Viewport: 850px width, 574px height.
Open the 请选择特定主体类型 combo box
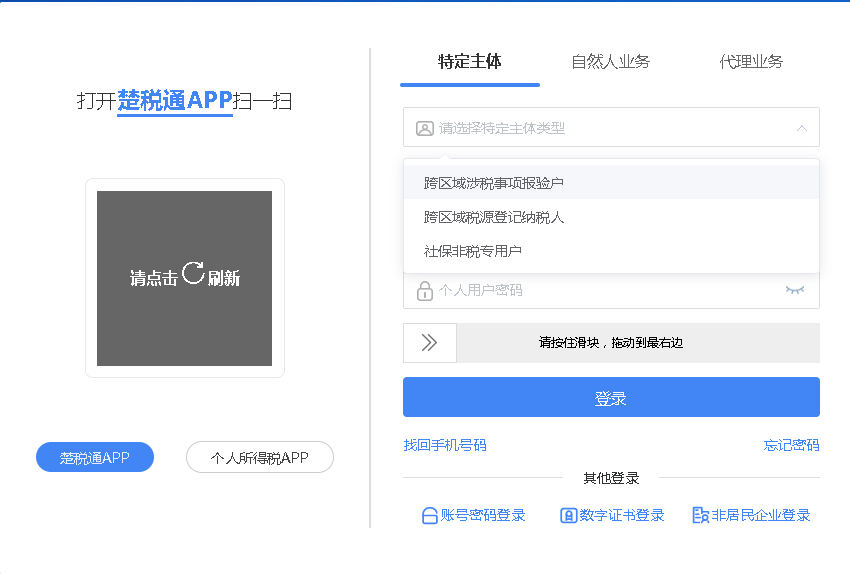click(x=611, y=127)
